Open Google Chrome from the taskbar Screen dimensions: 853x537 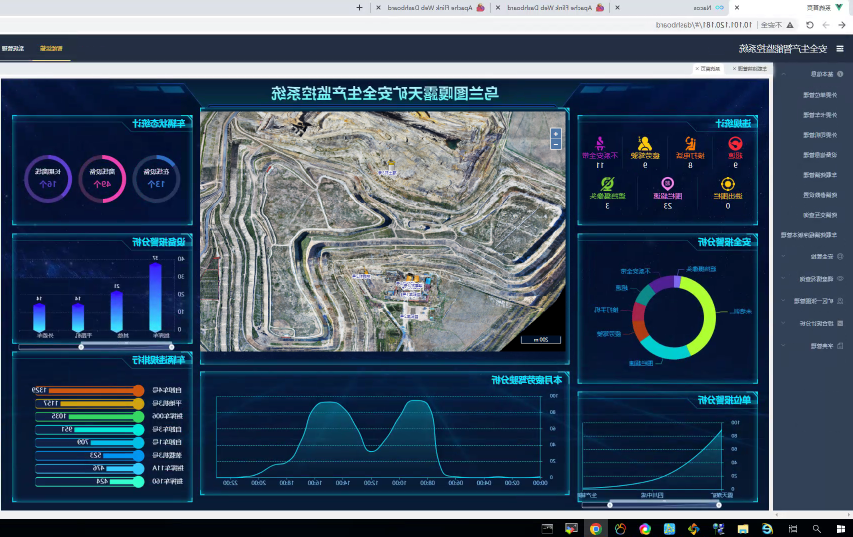[595, 528]
